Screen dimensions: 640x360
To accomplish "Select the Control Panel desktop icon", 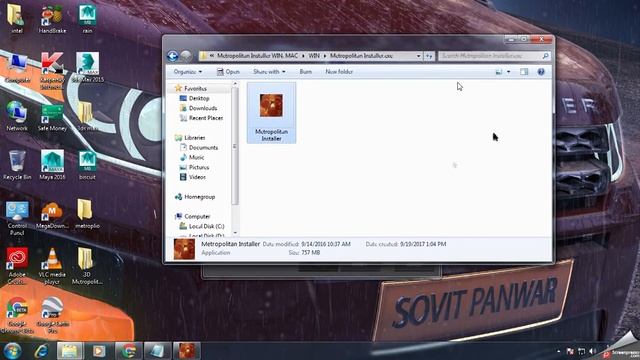I will click(x=17, y=218).
